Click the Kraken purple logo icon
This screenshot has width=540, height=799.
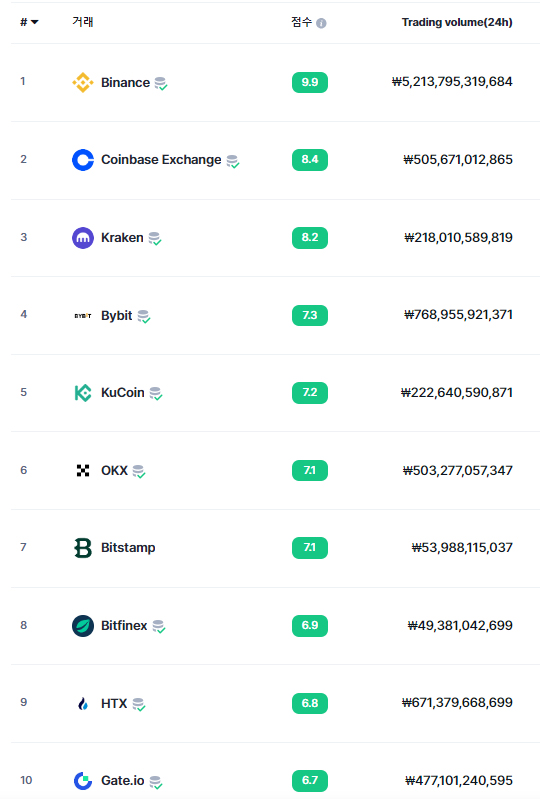(83, 238)
